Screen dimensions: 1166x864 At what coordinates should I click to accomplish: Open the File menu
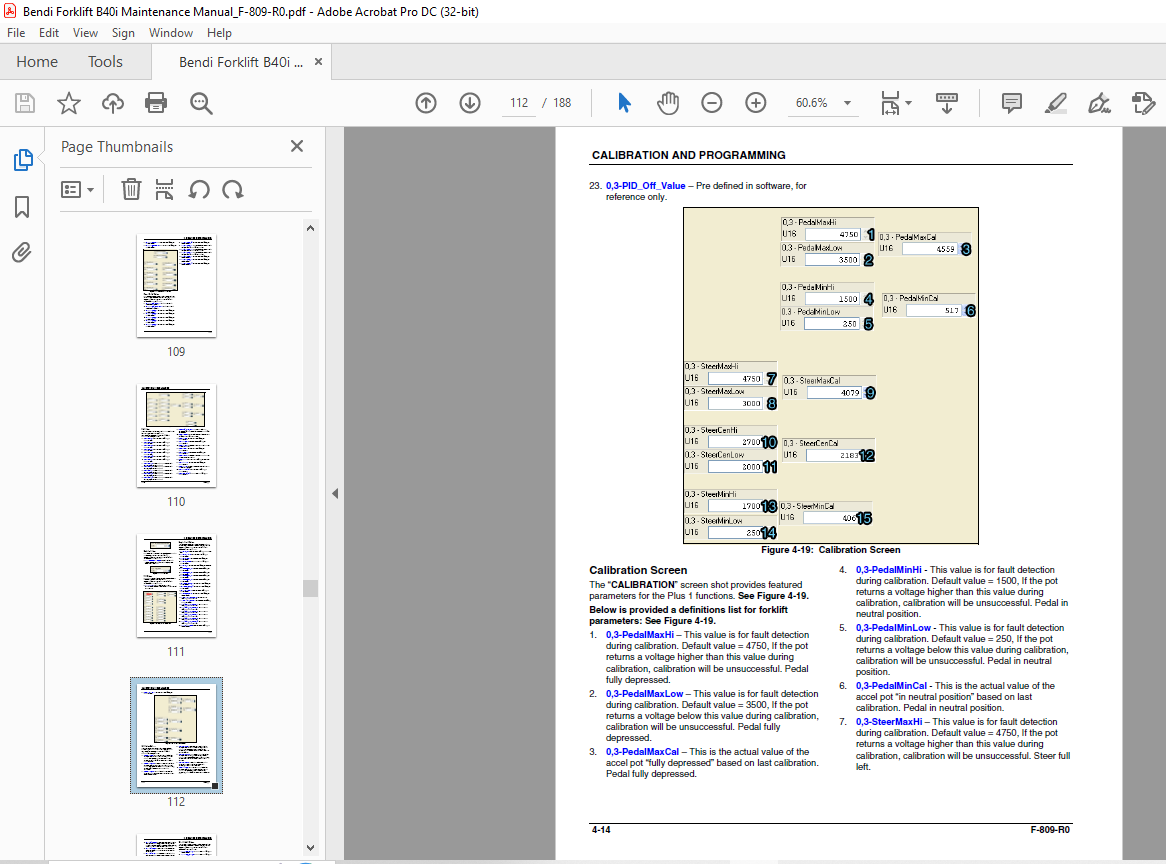(x=16, y=33)
